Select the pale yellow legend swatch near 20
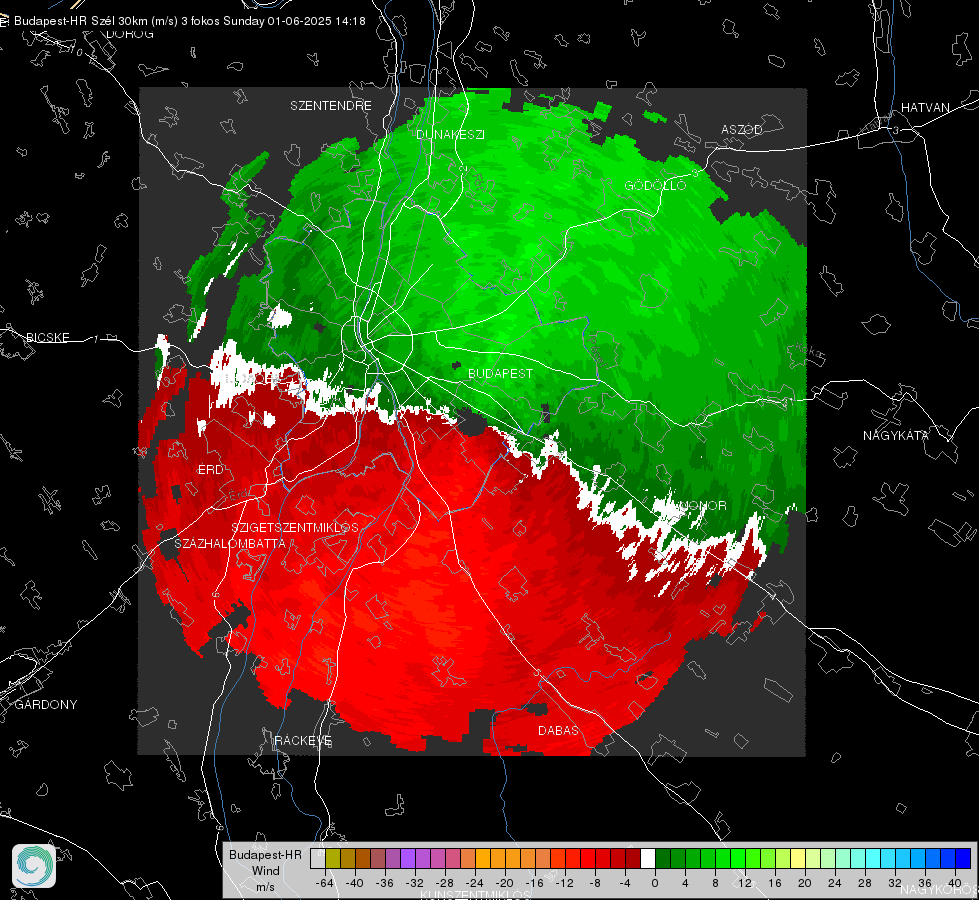 (x=798, y=858)
